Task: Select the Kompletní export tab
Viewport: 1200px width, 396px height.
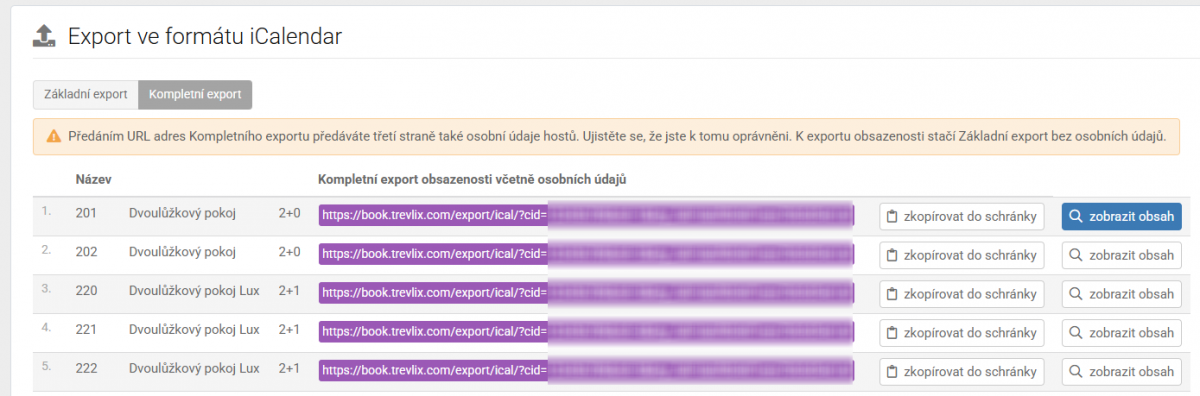Action: (195, 95)
